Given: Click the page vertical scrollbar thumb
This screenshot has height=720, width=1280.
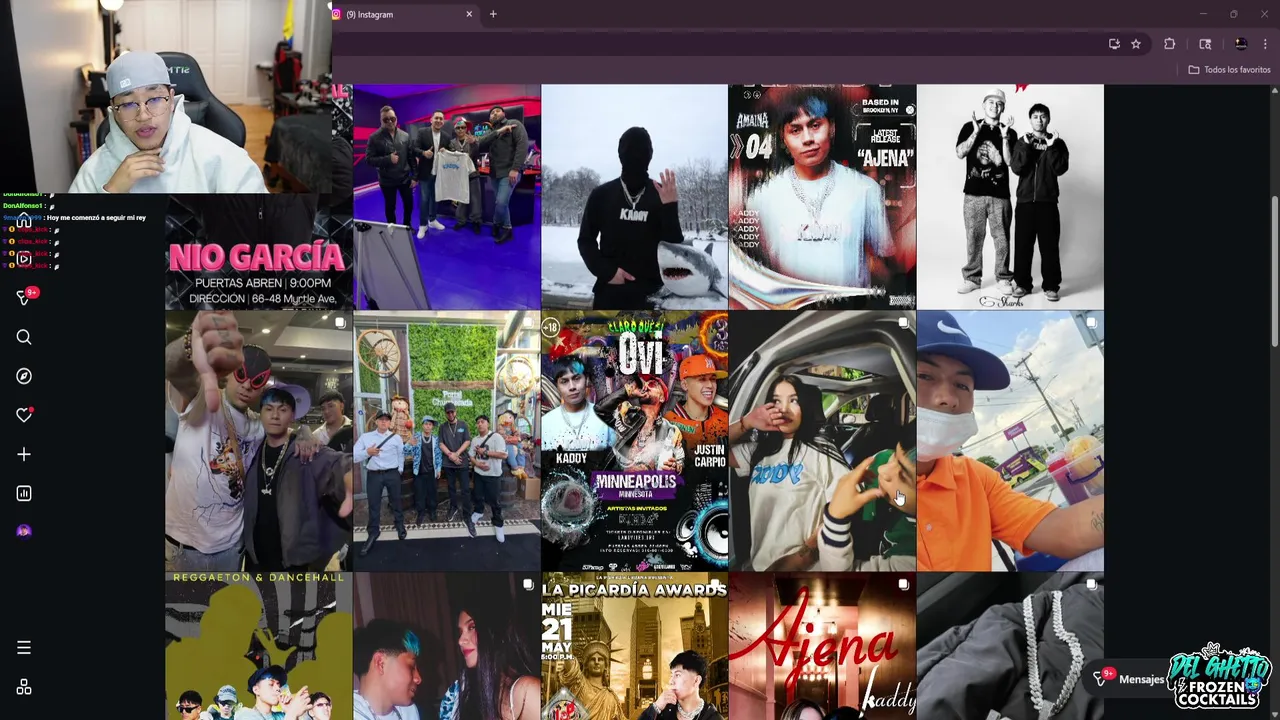Looking at the screenshot, I should pyautogui.click(x=1274, y=272).
